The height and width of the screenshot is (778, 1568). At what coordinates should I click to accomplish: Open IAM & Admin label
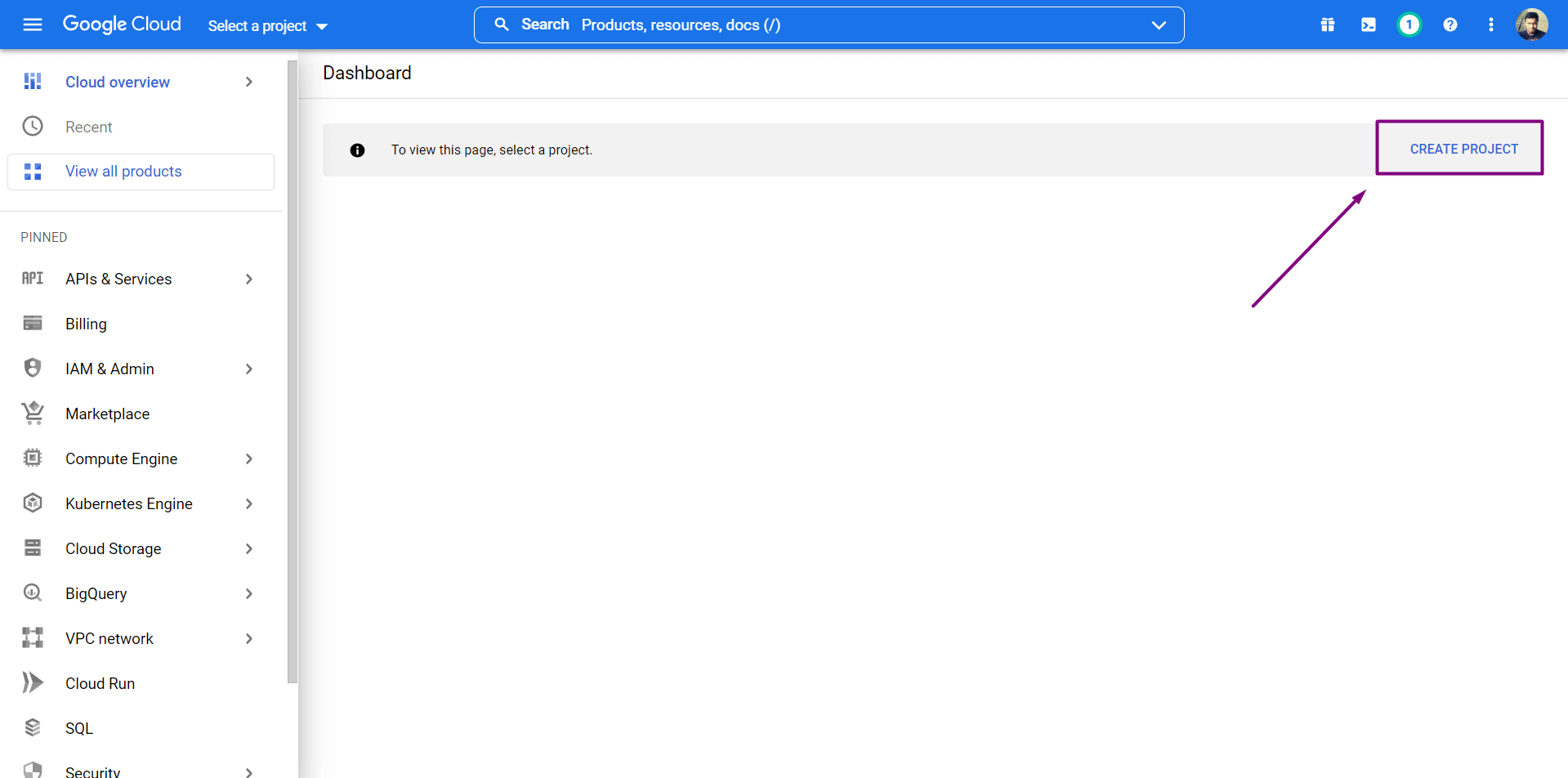coord(109,369)
